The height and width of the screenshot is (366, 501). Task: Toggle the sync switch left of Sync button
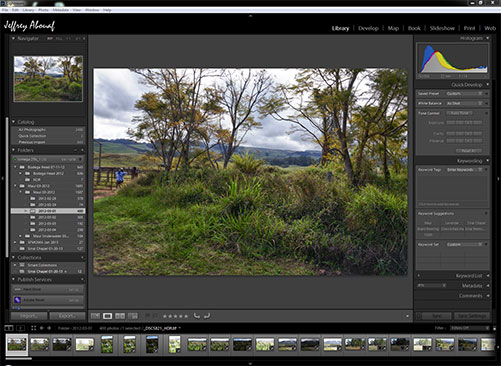tap(419, 316)
